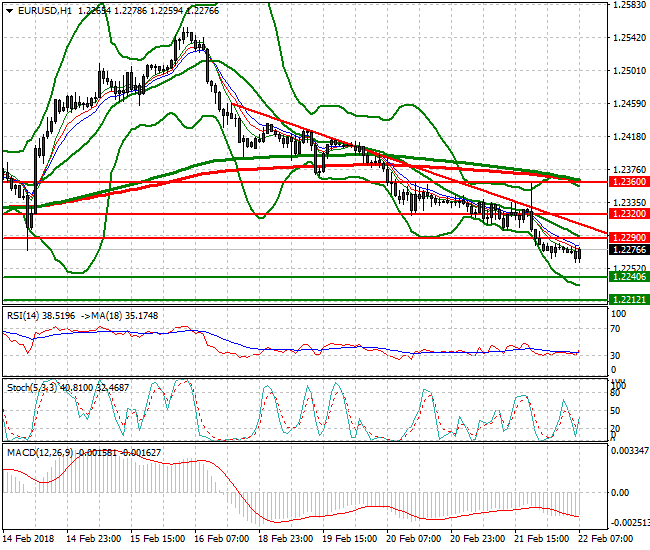
Task: Click the 14 Feb 23:00 time label
Action: tap(94, 539)
